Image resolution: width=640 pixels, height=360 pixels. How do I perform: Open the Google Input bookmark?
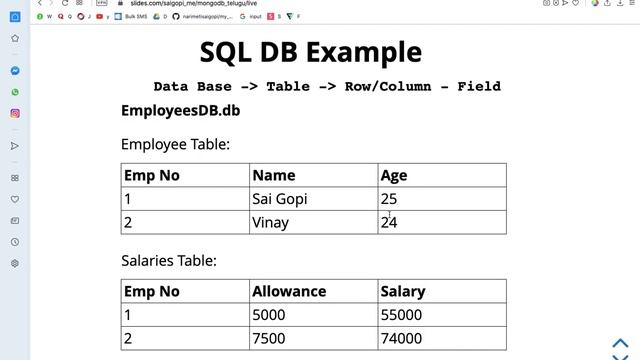coord(250,17)
